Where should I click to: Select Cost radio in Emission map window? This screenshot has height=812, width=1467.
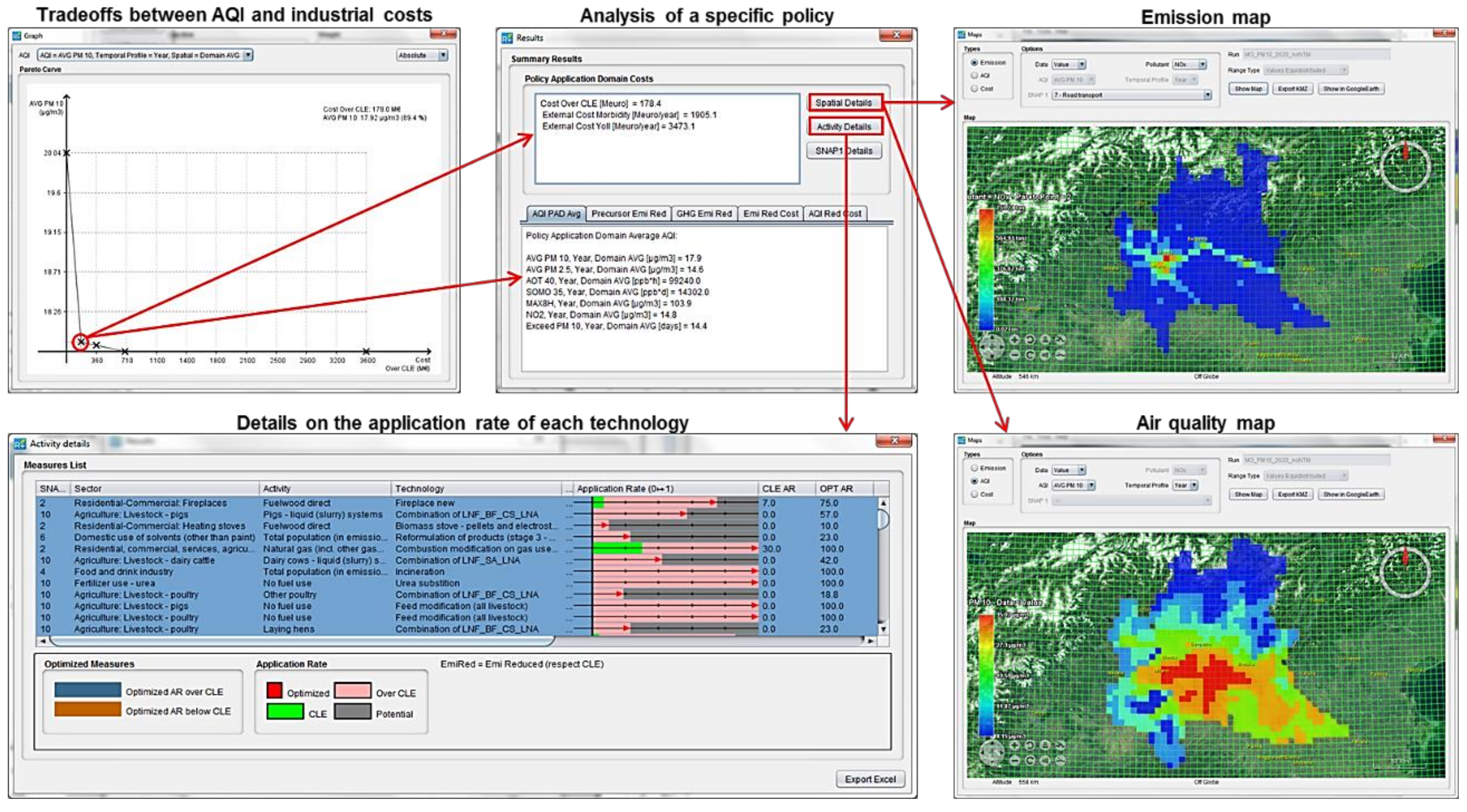pos(974,89)
